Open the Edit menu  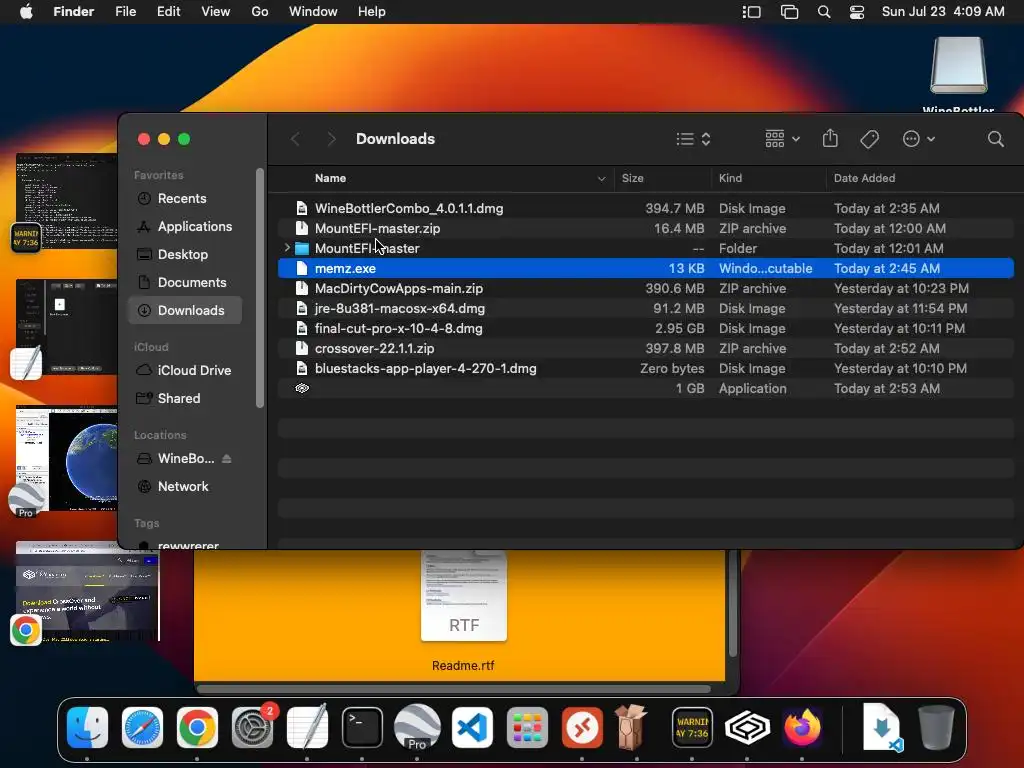(x=168, y=12)
